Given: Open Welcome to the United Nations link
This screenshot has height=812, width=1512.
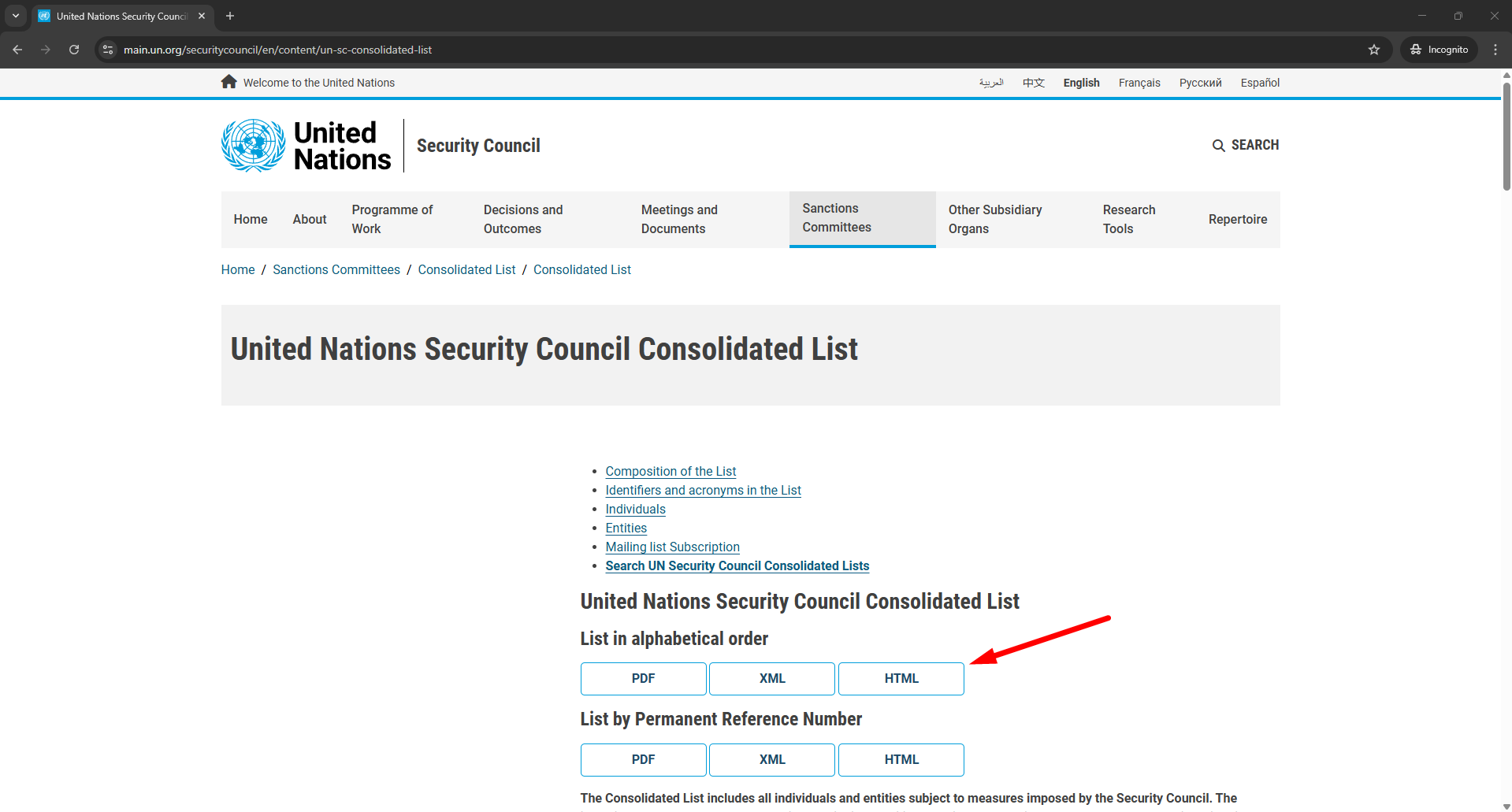Looking at the screenshot, I should pyautogui.click(x=319, y=83).
